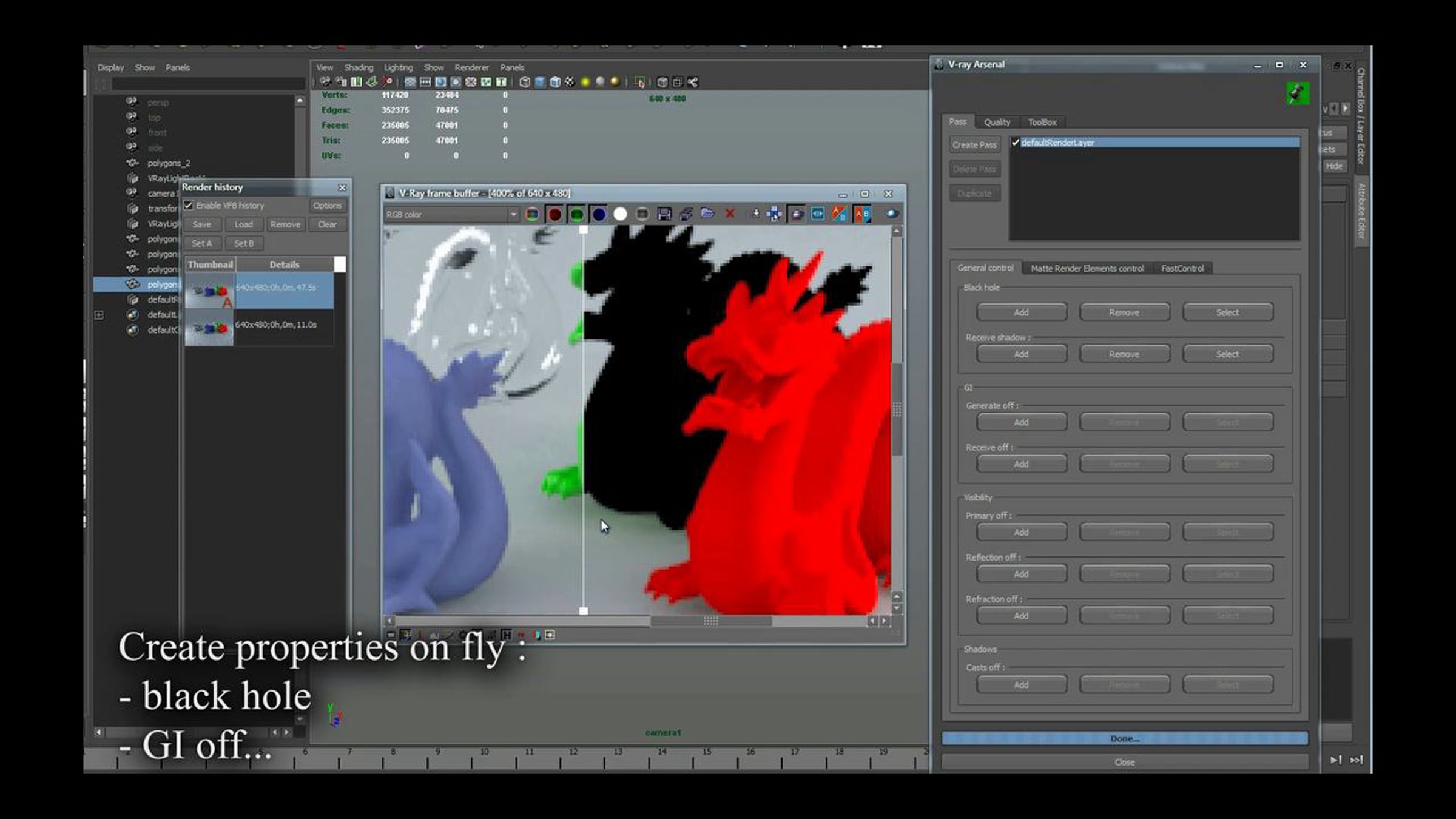Clear the frame buffer image red X
This screenshot has width=1456, height=819.
730,214
